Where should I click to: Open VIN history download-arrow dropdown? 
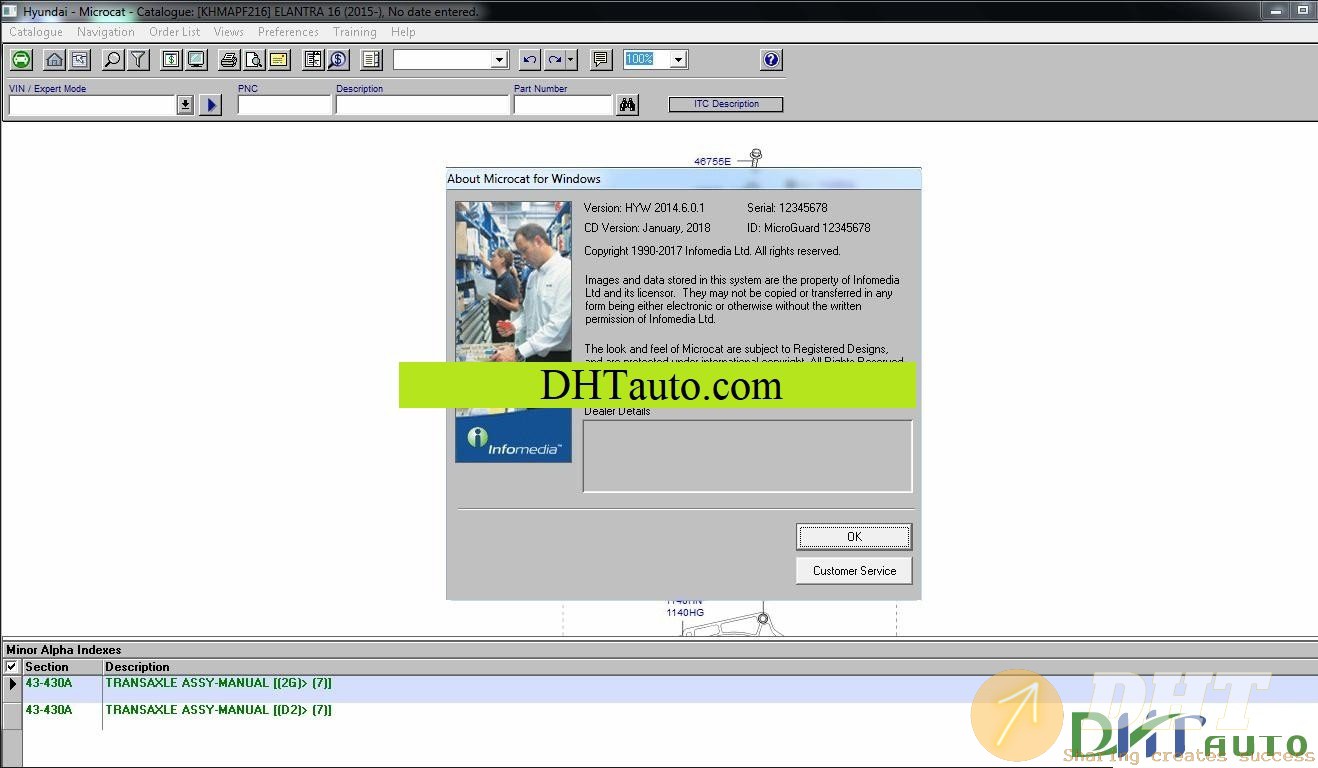click(185, 105)
